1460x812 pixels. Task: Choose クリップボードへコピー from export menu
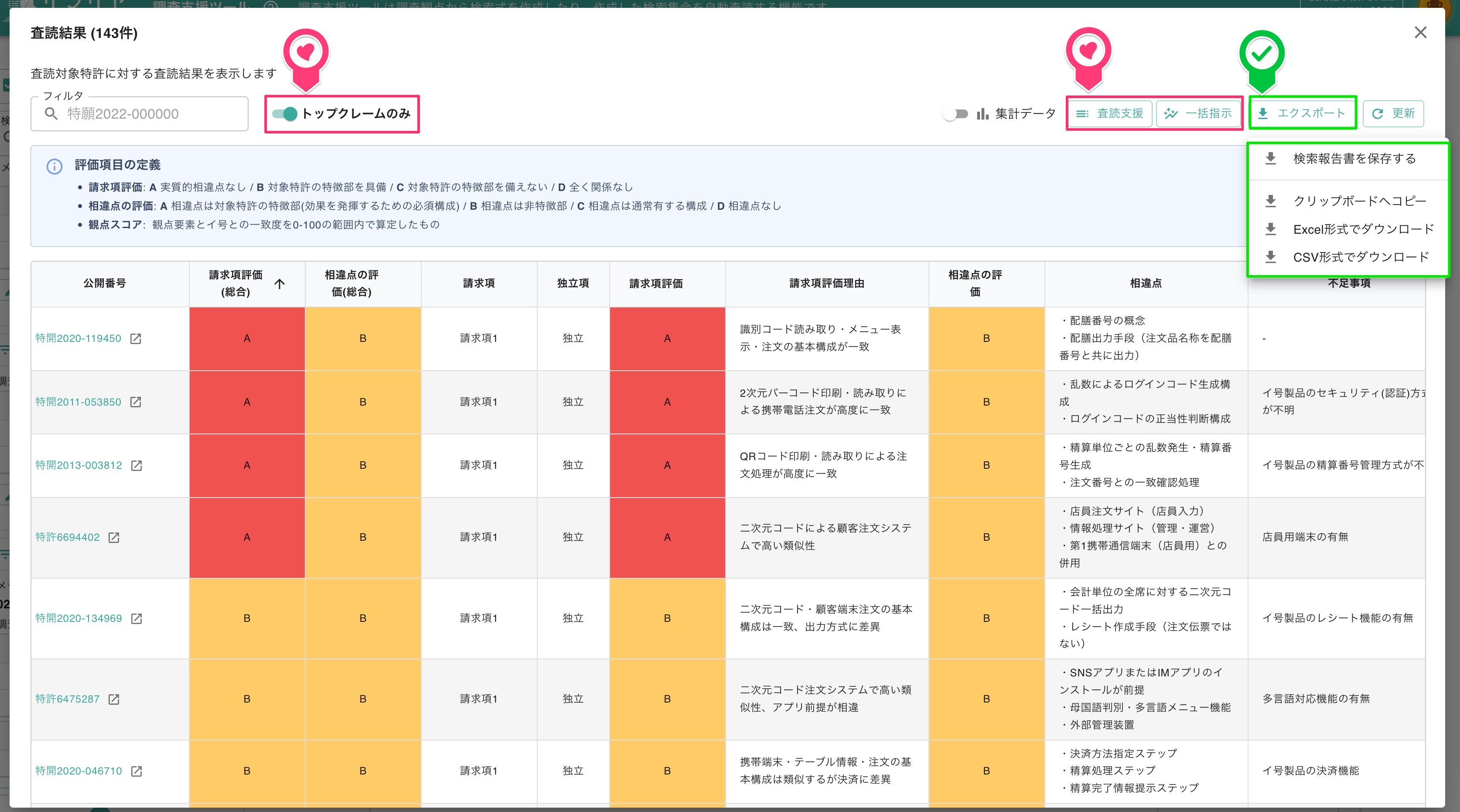point(1348,201)
